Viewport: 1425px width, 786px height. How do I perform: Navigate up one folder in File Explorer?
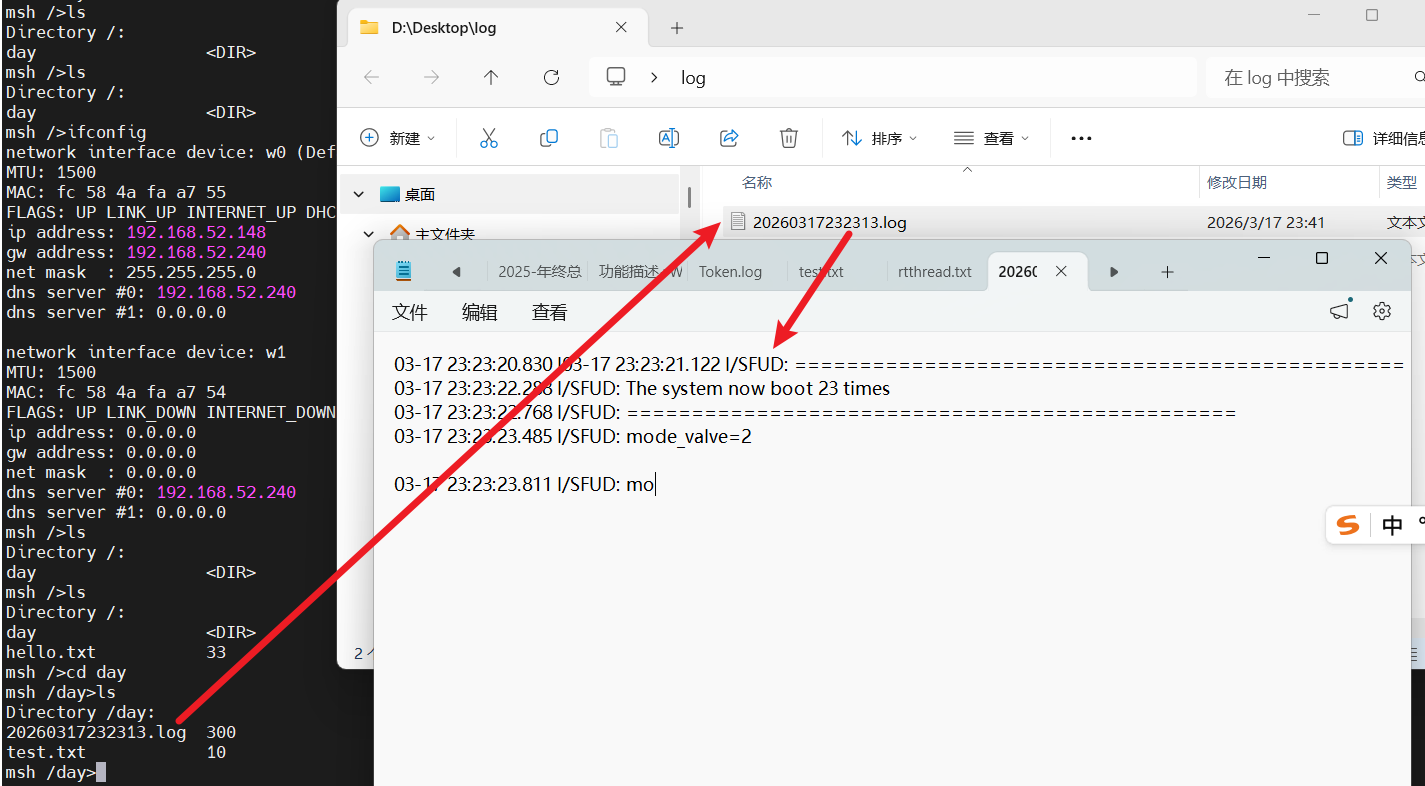pyautogui.click(x=491, y=77)
